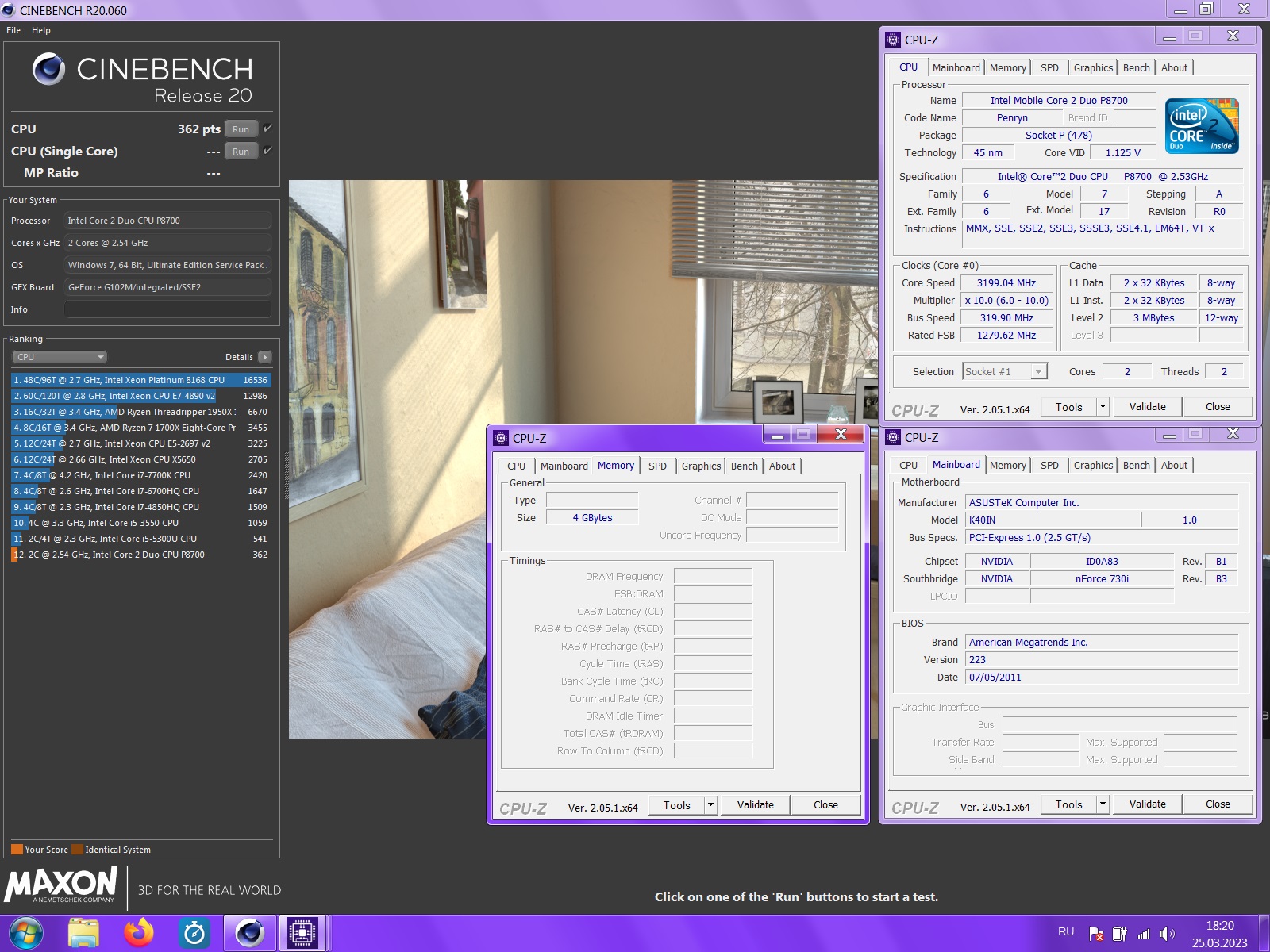Click BIOS date 07/05/2011
The width and height of the screenshot is (1270, 952).
[x=1102, y=678]
